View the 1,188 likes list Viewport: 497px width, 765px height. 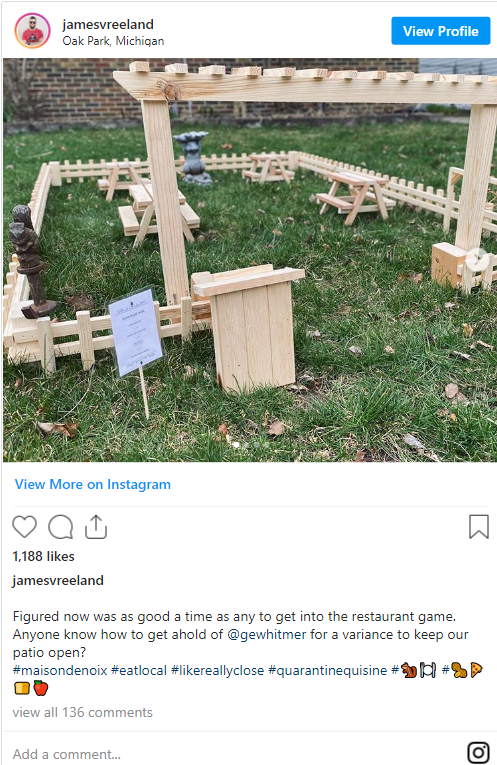43,556
